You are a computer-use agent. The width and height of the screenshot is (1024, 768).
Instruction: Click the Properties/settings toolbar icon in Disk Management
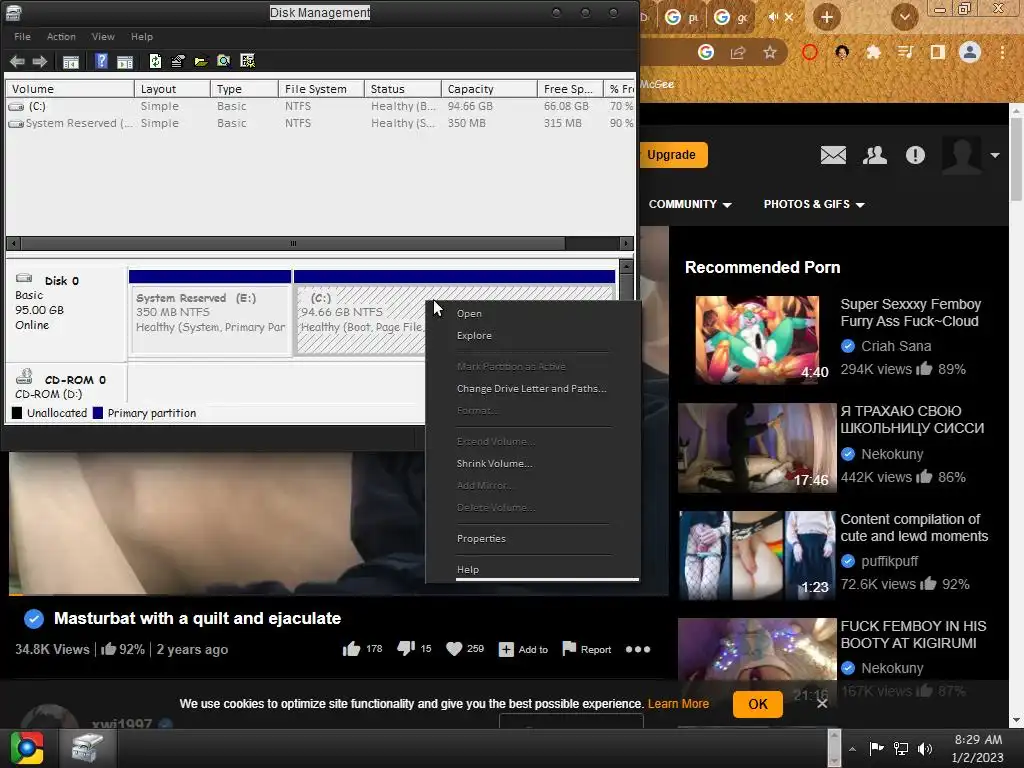tap(178, 61)
